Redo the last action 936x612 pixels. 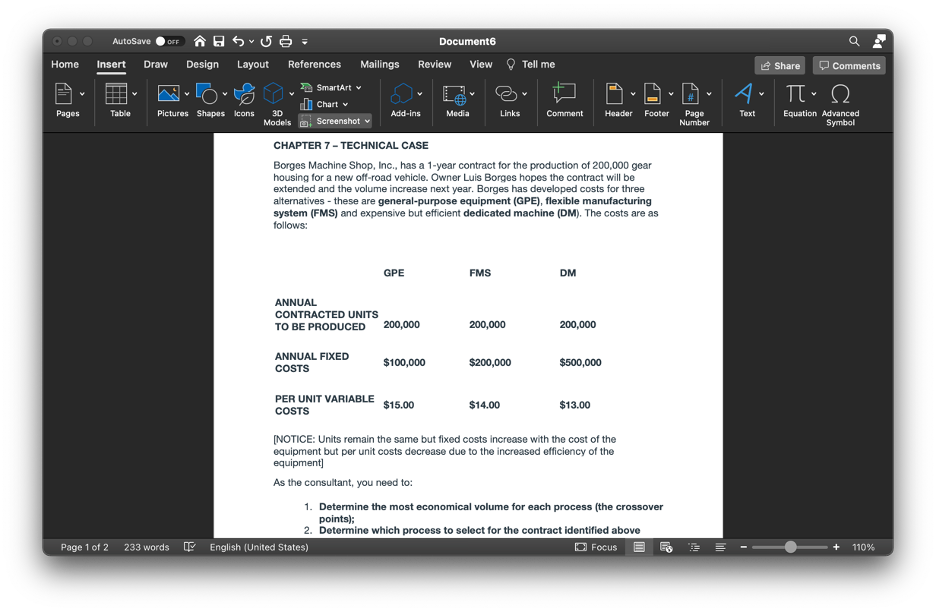pos(266,41)
